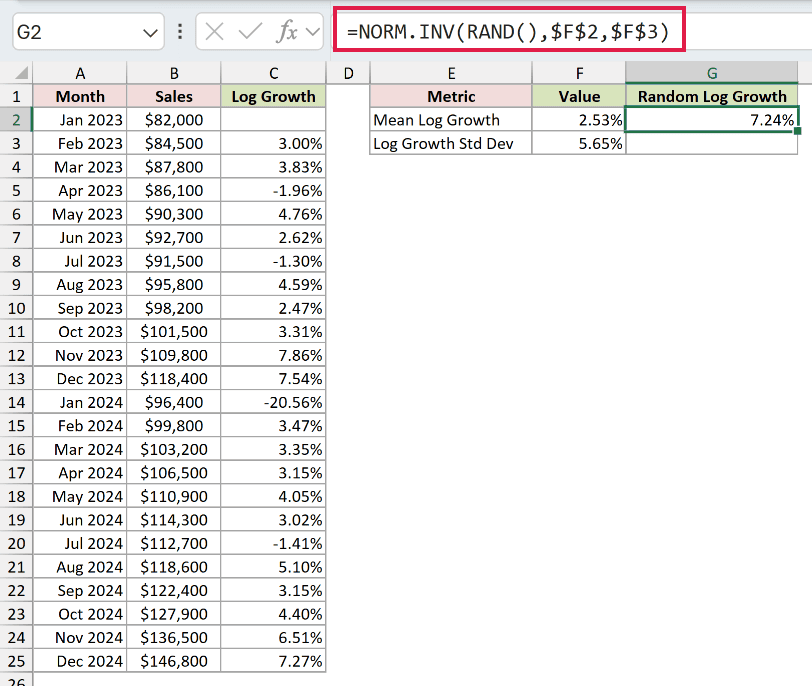
Task: Select cell Mean Log Growth
Action: (x=451, y=120)
